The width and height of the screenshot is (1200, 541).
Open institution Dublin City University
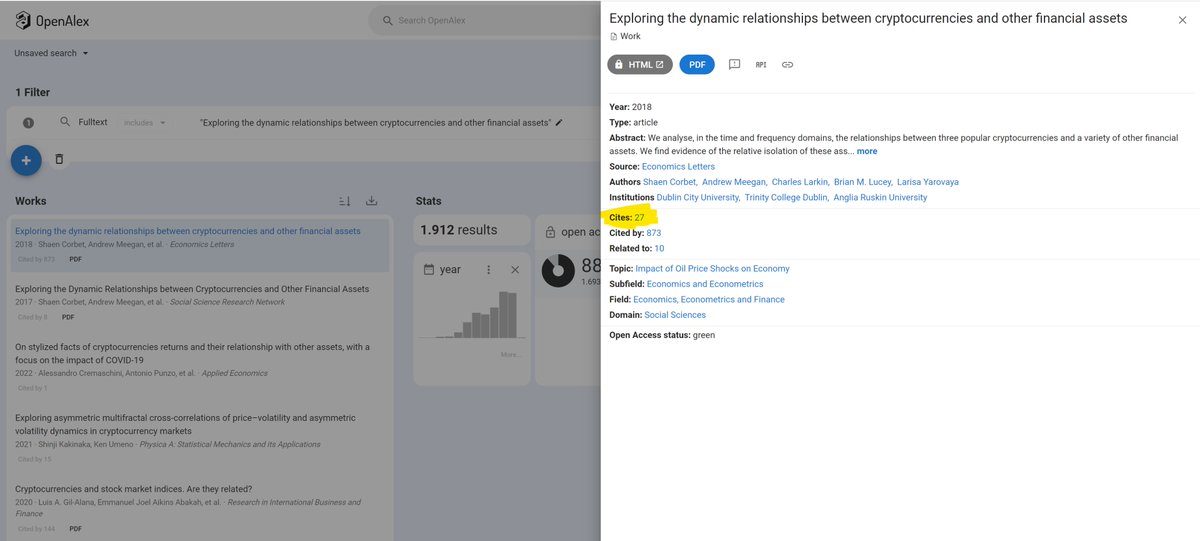[697, 198]
